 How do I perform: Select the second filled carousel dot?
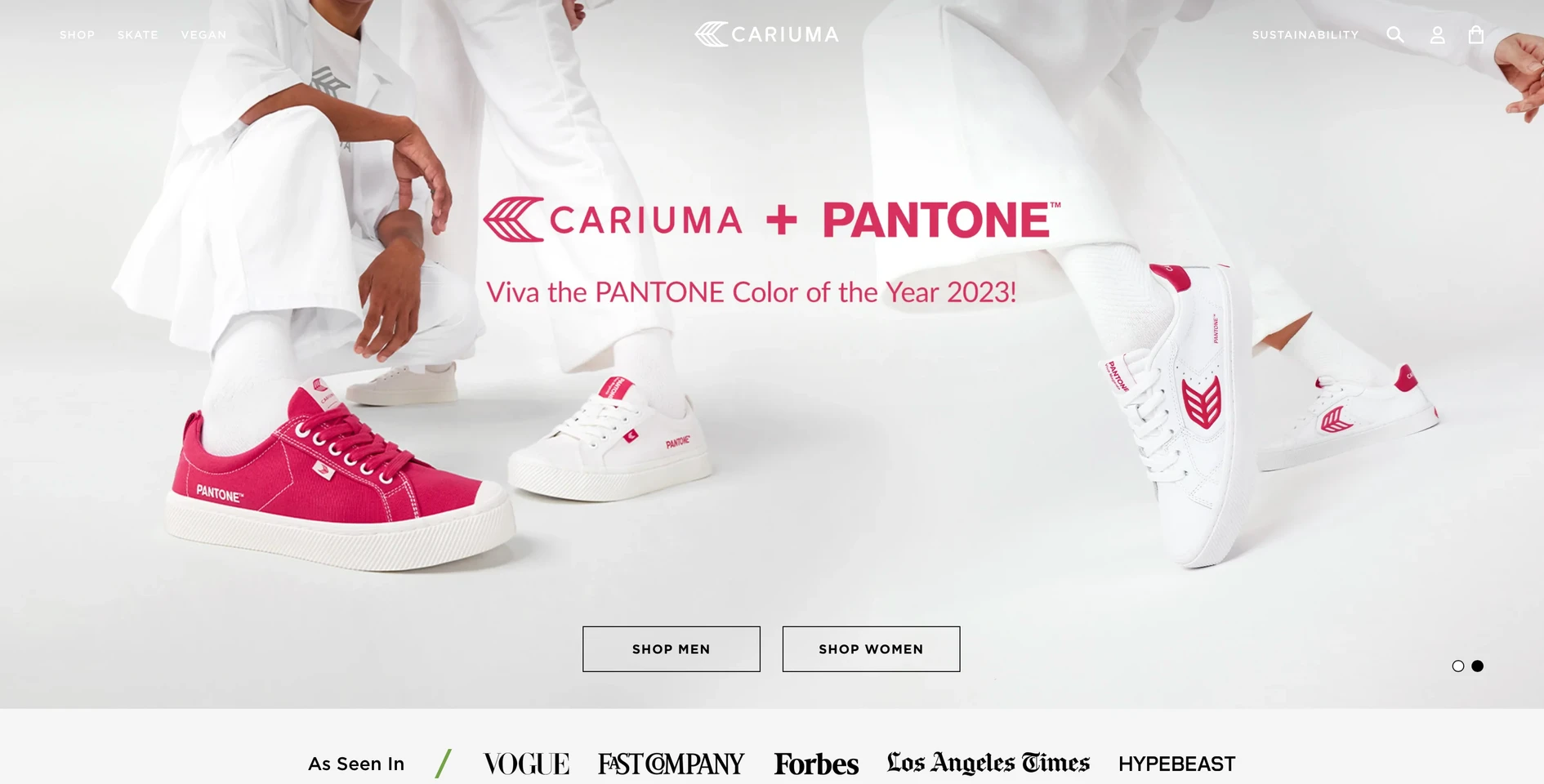pos(1478,666)
